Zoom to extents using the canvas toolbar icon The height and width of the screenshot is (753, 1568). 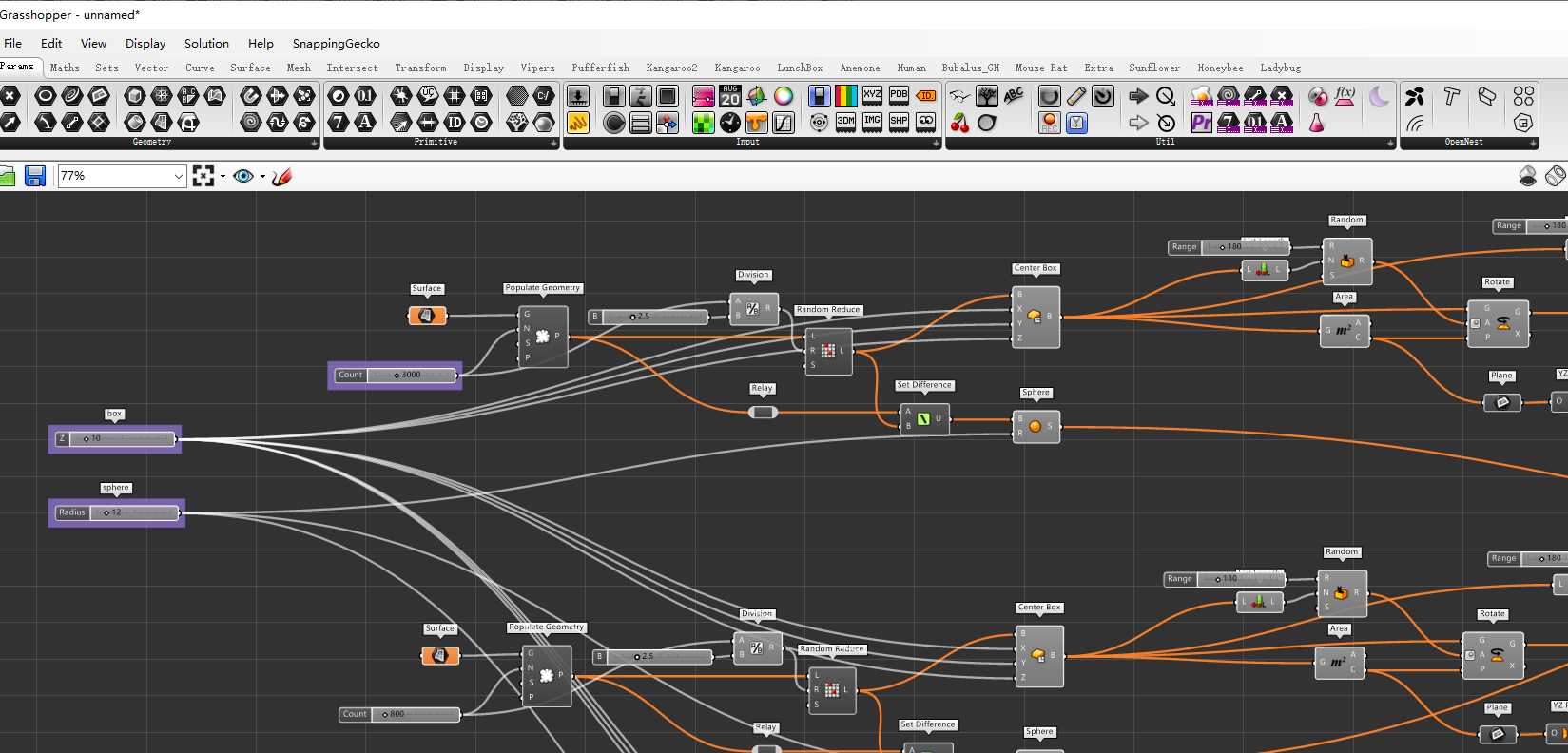203,176
